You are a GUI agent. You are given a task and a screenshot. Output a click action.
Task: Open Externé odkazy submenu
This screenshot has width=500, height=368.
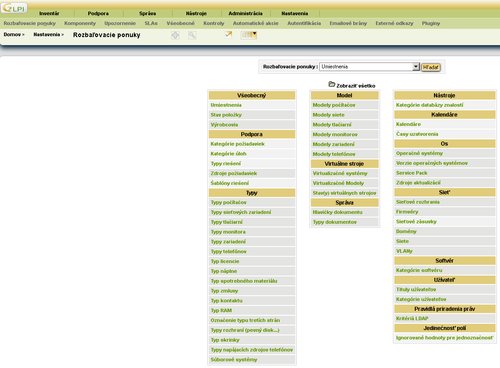tap(394, 23)
